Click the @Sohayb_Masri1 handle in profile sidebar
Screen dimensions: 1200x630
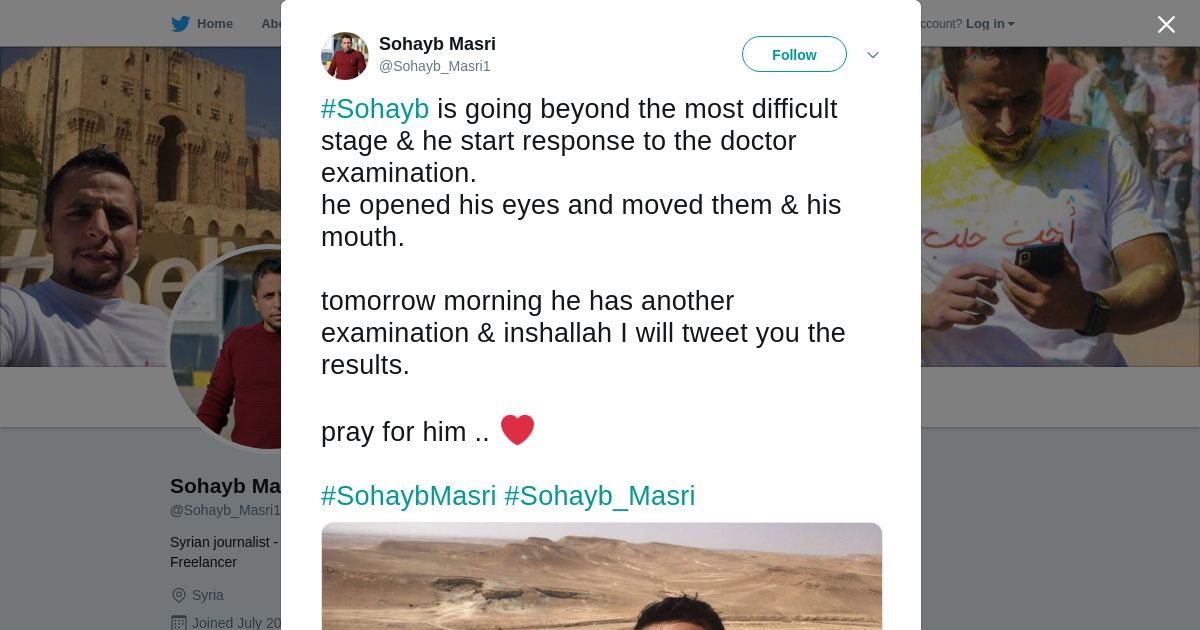[x=225, y=510]
